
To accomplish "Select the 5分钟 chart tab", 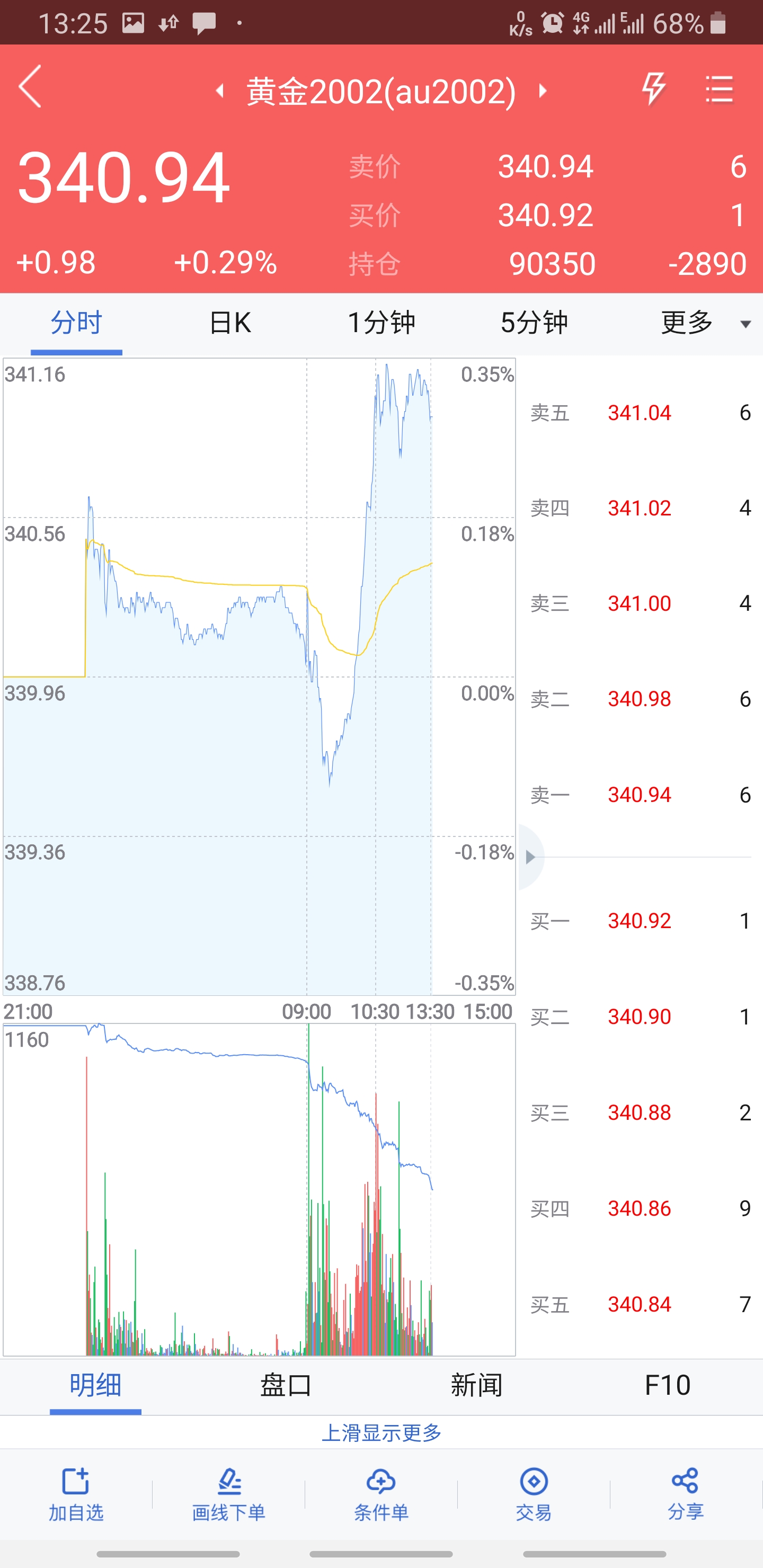I will click(x=534, y=323).
